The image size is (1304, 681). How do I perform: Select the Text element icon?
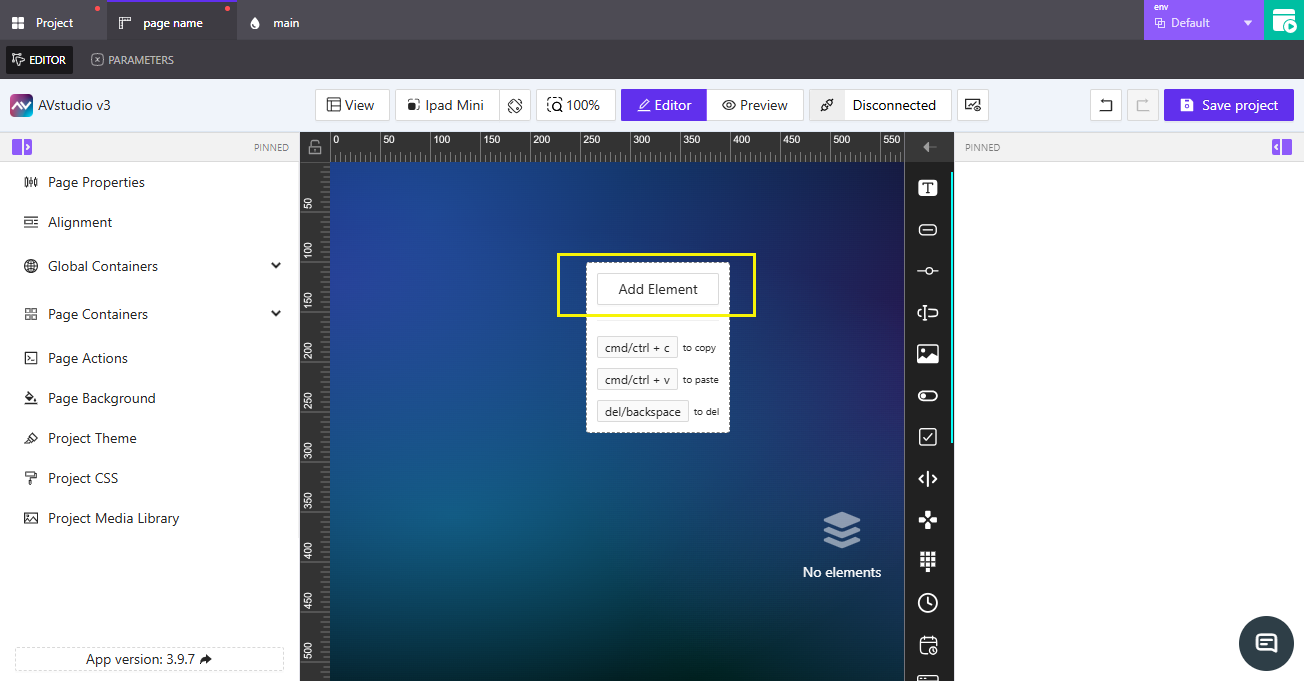[x=927, y=187]
